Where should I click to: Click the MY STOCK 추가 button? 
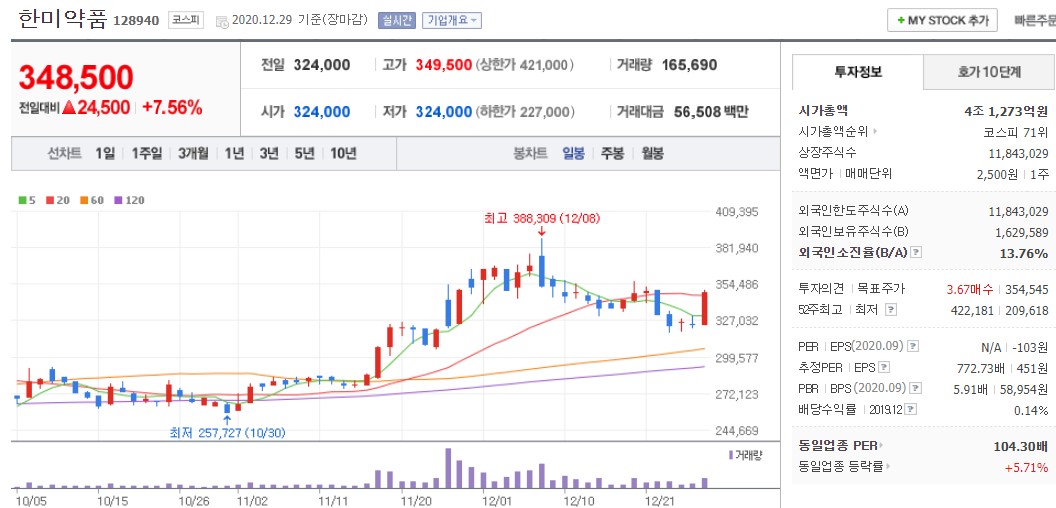point(942,20)
